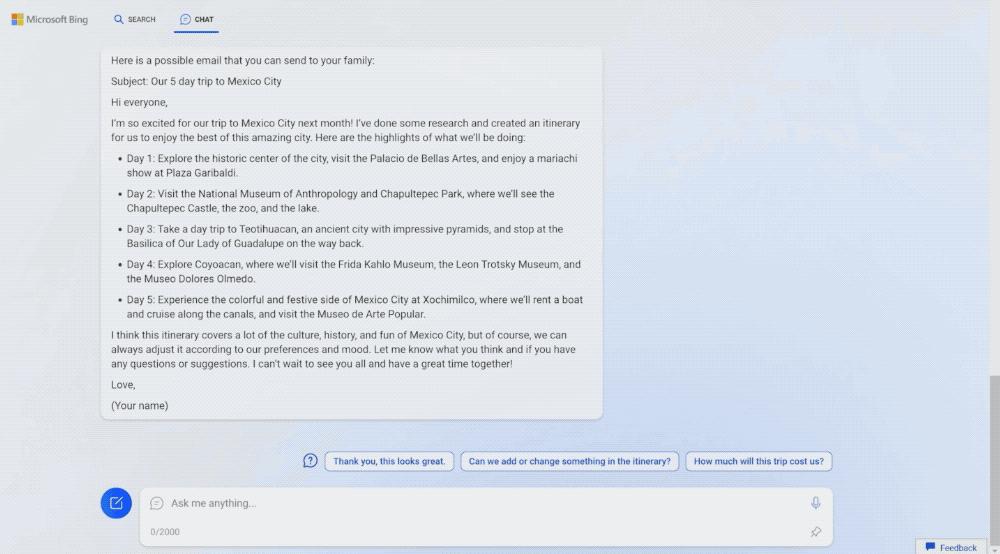
Task: Open the Feedback button at bottom right
Action: click(951, 547)
